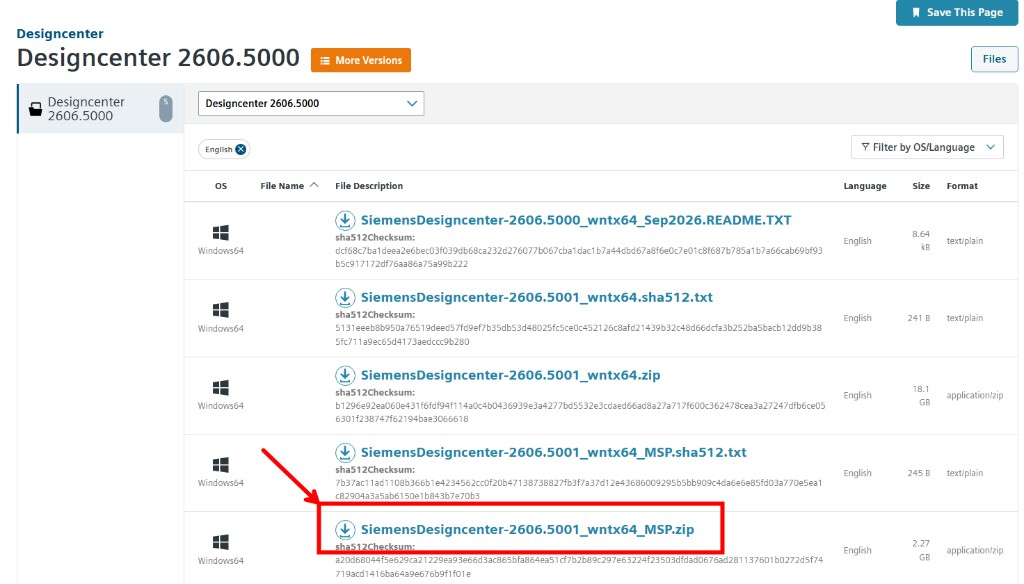Click the Windows logo in README.TXT row

(x=221, y=233)
